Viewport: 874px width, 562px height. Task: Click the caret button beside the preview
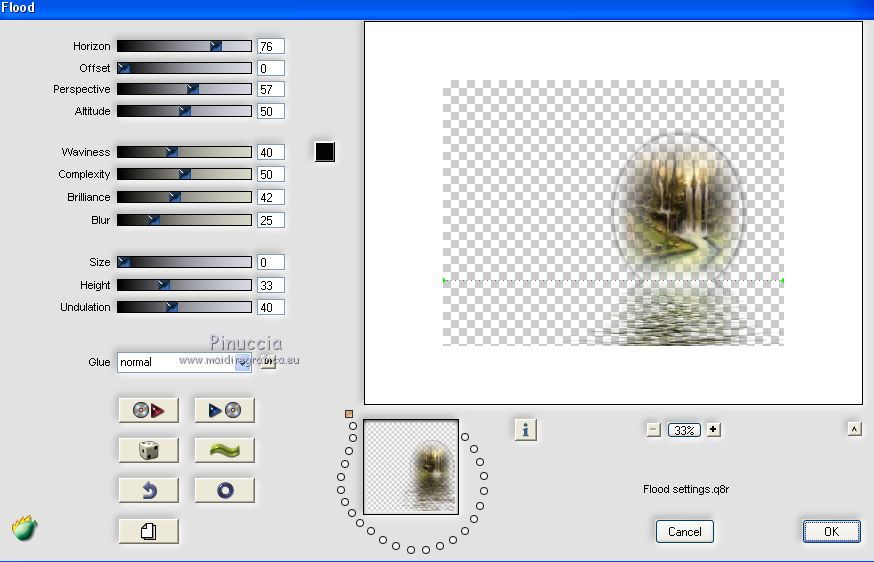click(x=854, y=429)
